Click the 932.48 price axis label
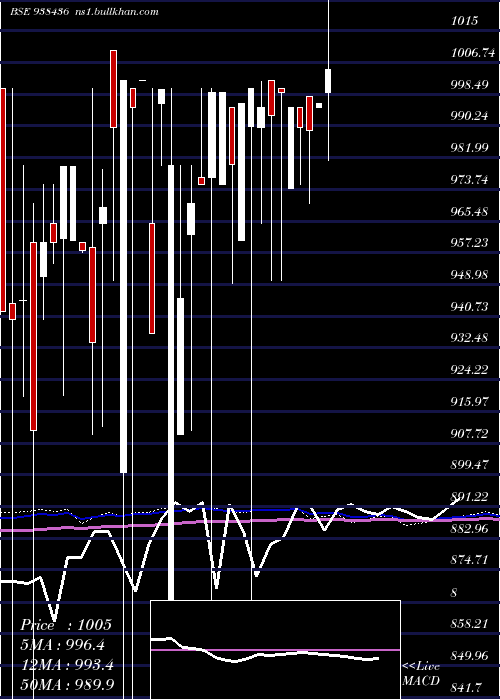 pos(469,338)
